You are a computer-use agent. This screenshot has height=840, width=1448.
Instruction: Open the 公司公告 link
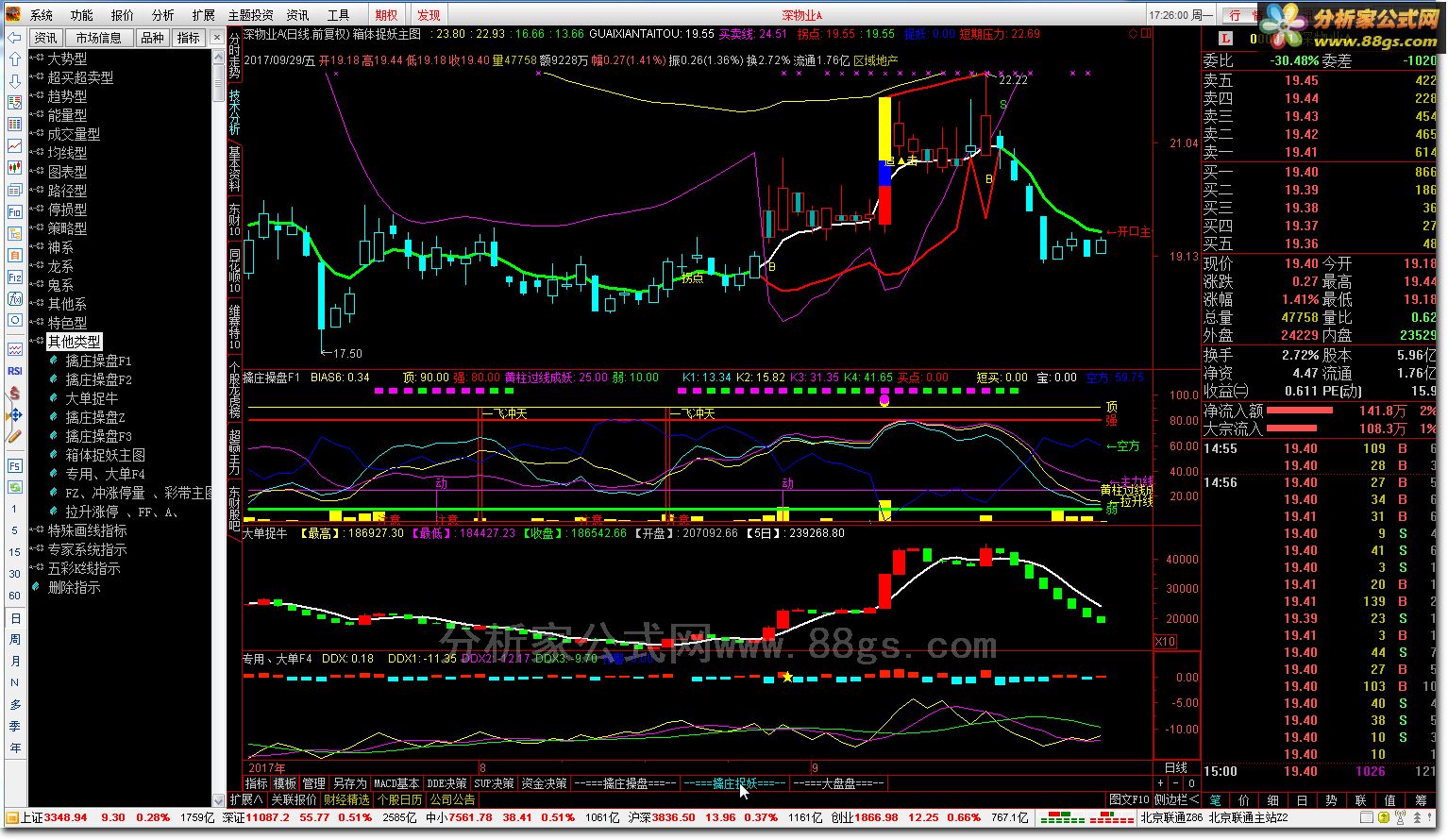pos(453,799)
